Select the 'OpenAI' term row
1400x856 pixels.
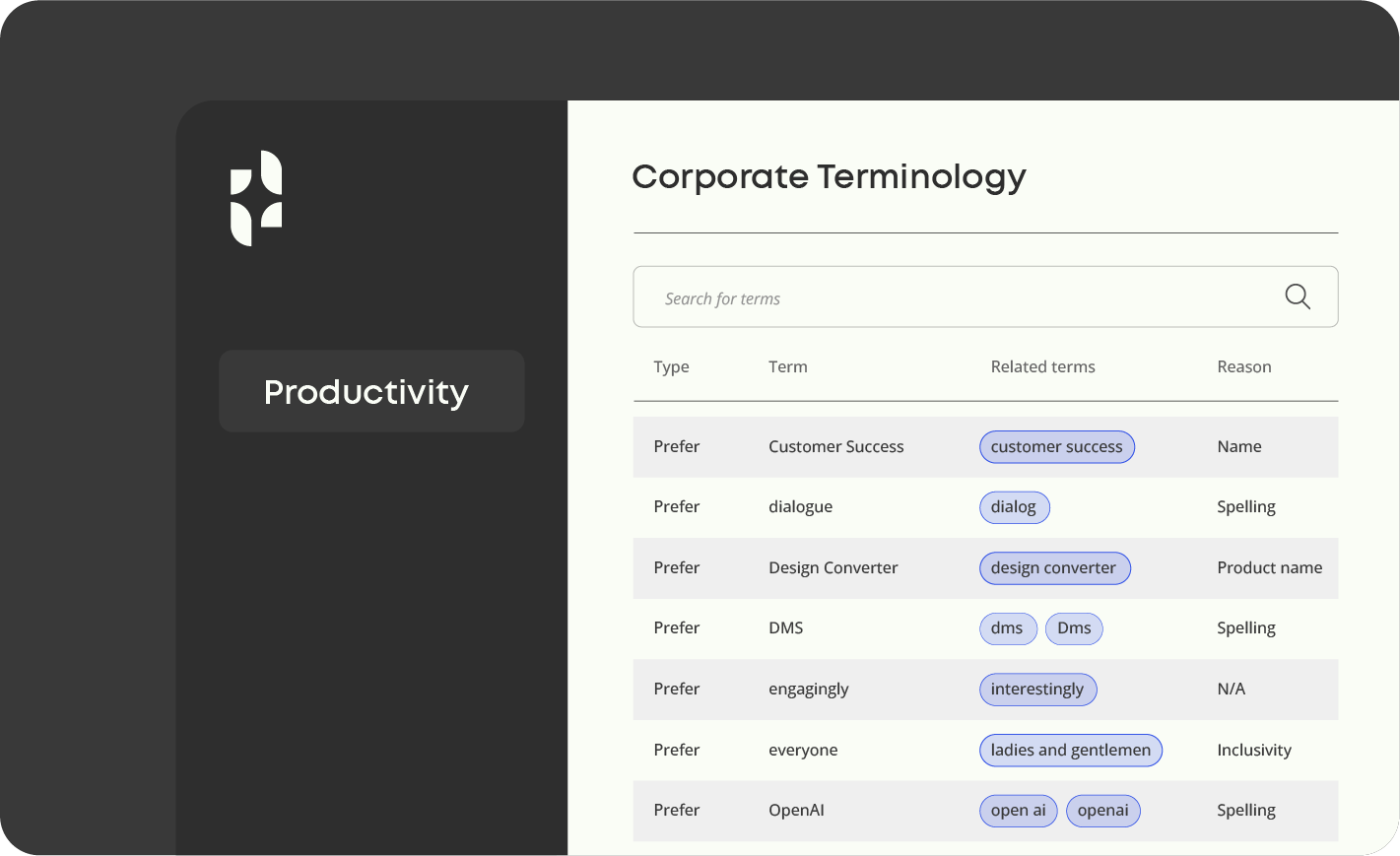(x=796, y=810)
